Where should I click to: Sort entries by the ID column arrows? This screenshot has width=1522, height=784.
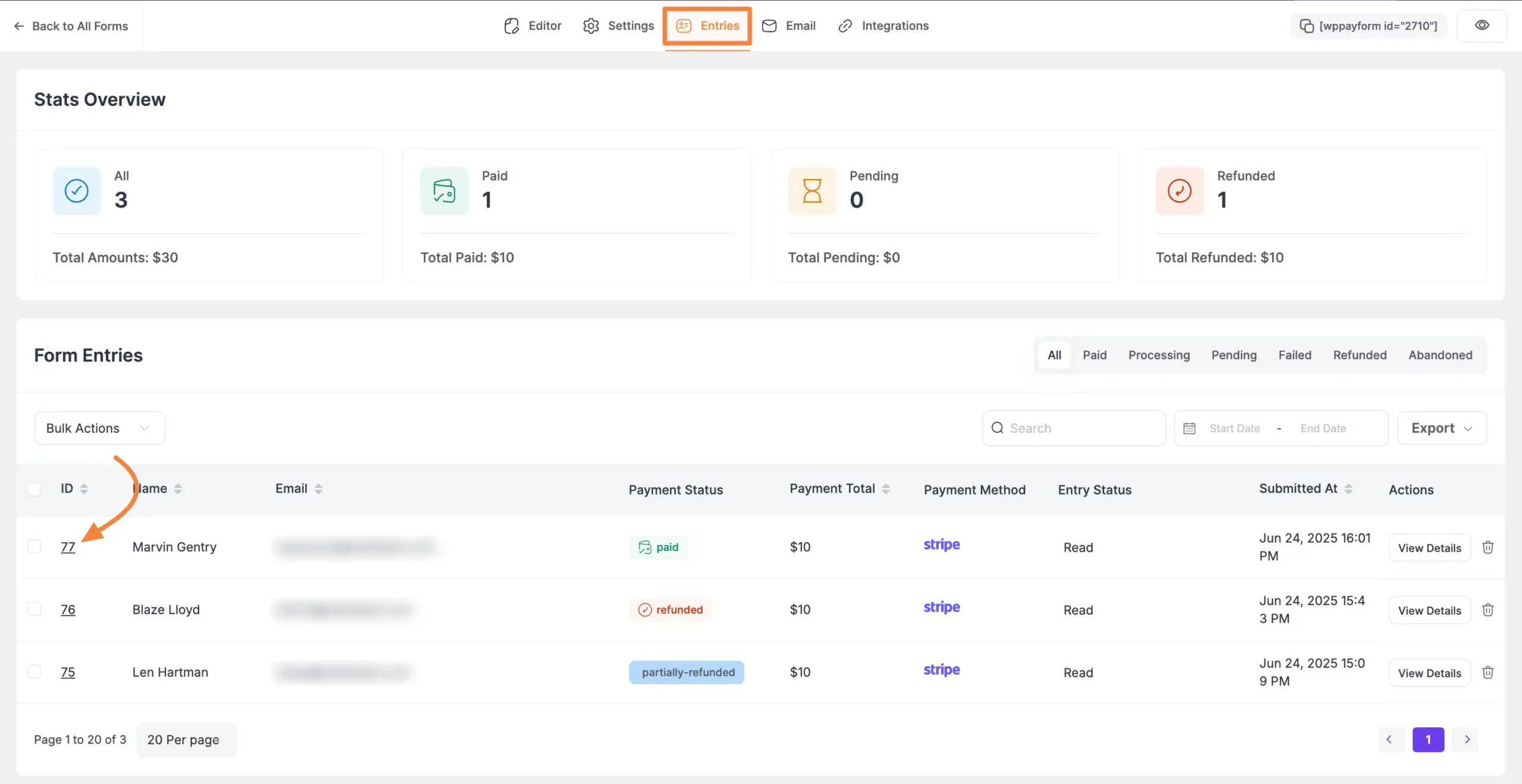[84, 489]
